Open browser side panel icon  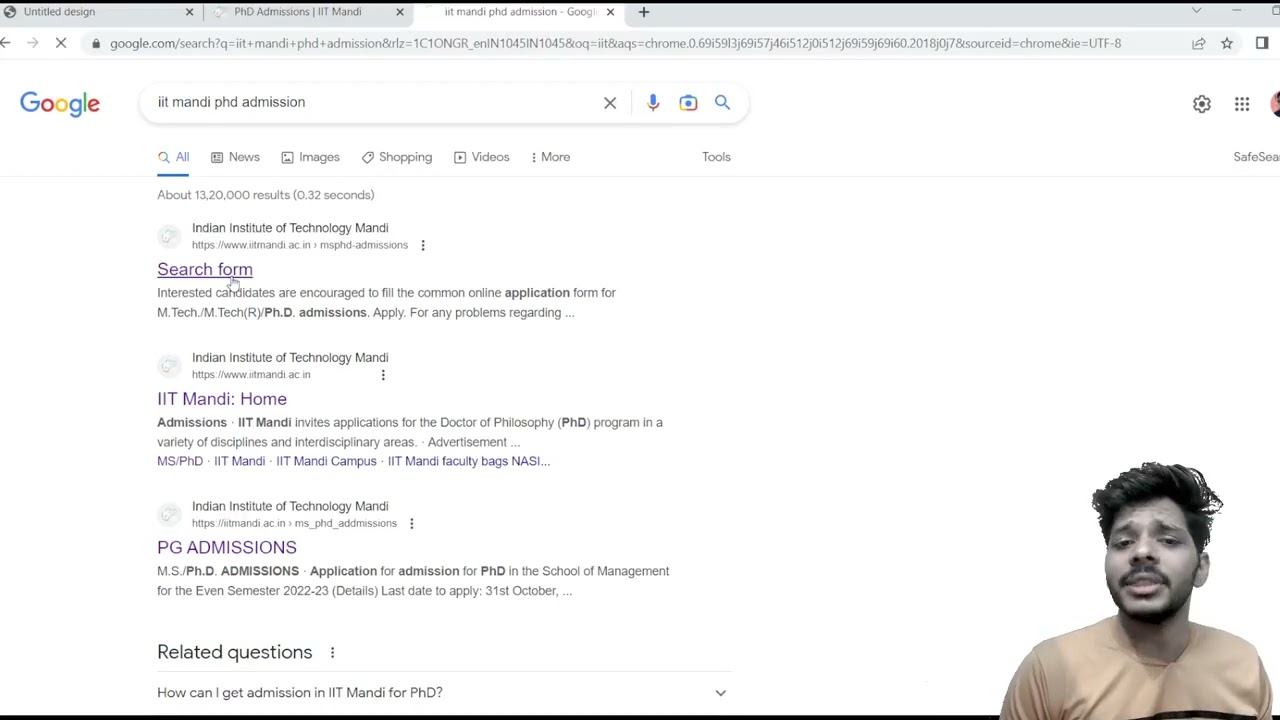coord(1262,43)
